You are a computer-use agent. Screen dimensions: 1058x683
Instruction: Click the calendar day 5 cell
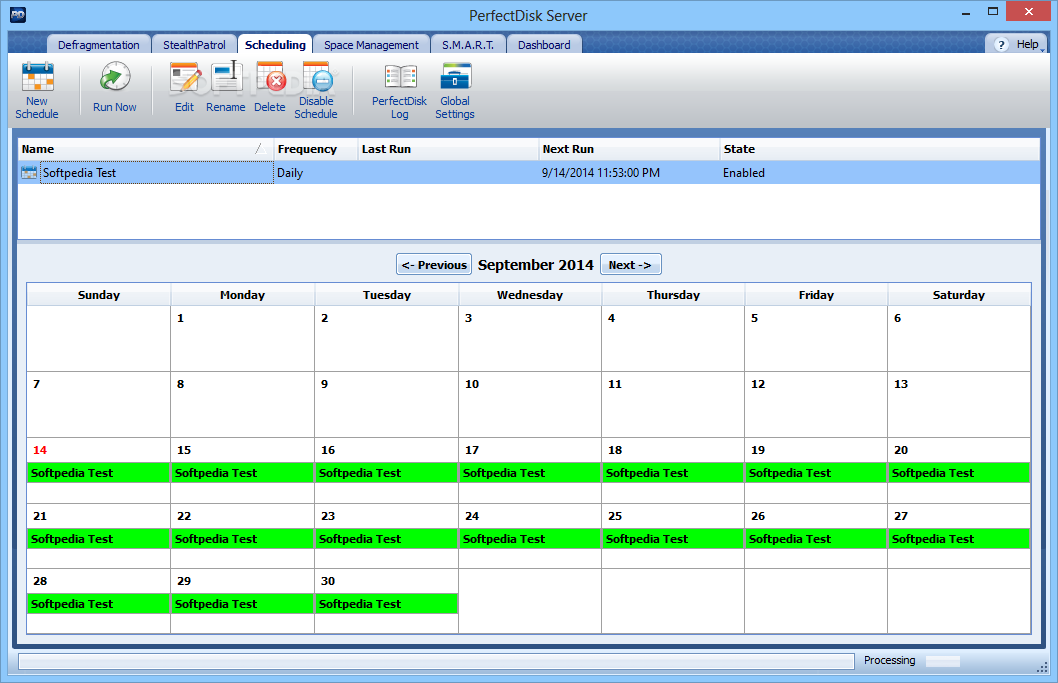(x=816, y=338)
